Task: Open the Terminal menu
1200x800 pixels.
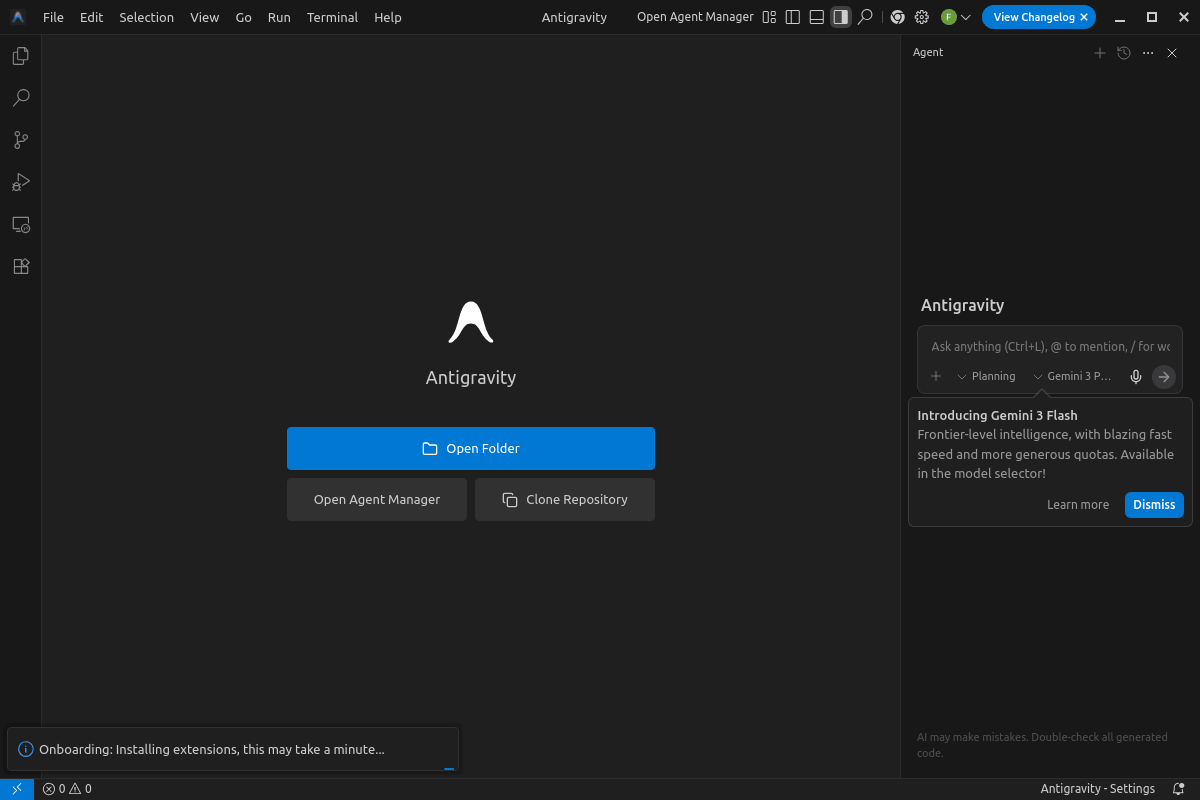Action: (332, 17)
